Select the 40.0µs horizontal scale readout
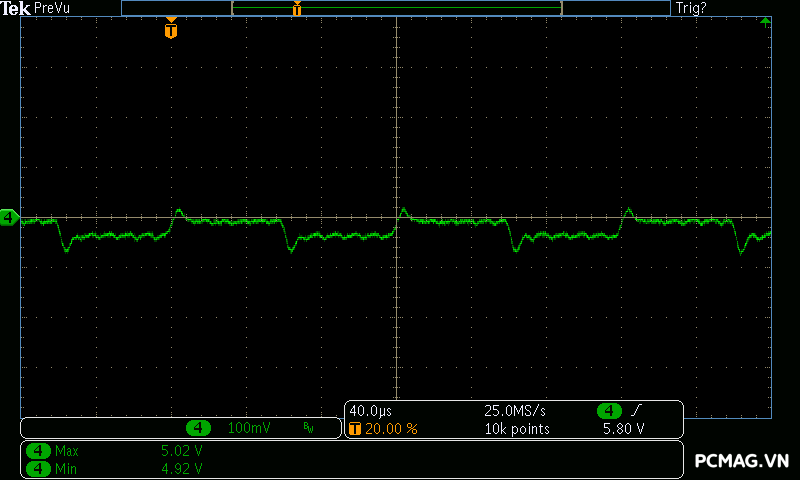 pyautogui.click(x=370, y=411)
